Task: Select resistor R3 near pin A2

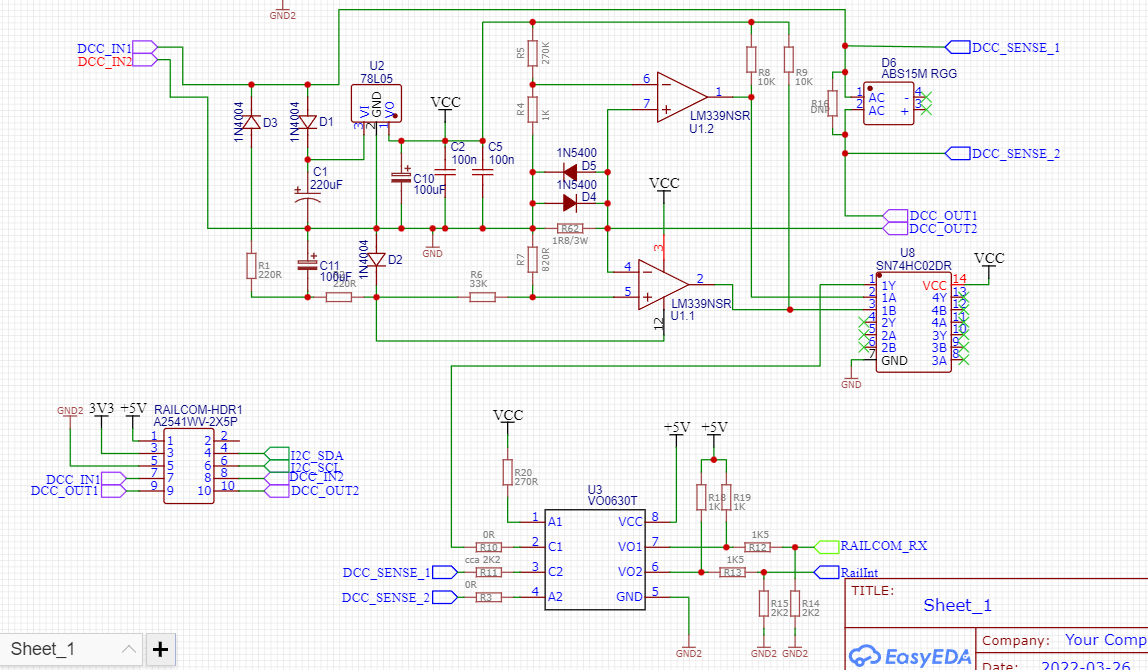Action: pos(488,597)
